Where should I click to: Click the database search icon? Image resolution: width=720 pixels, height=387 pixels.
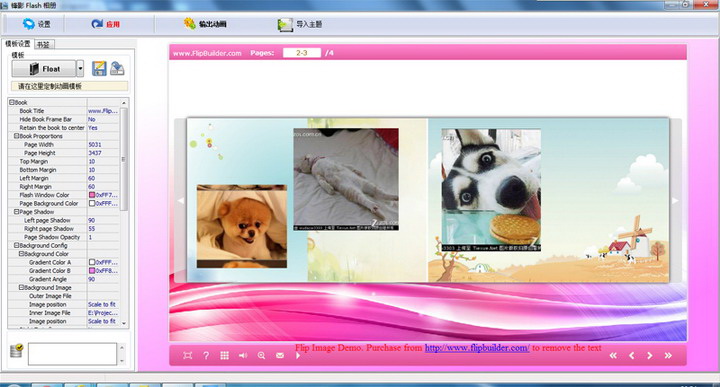pos(17,351)
